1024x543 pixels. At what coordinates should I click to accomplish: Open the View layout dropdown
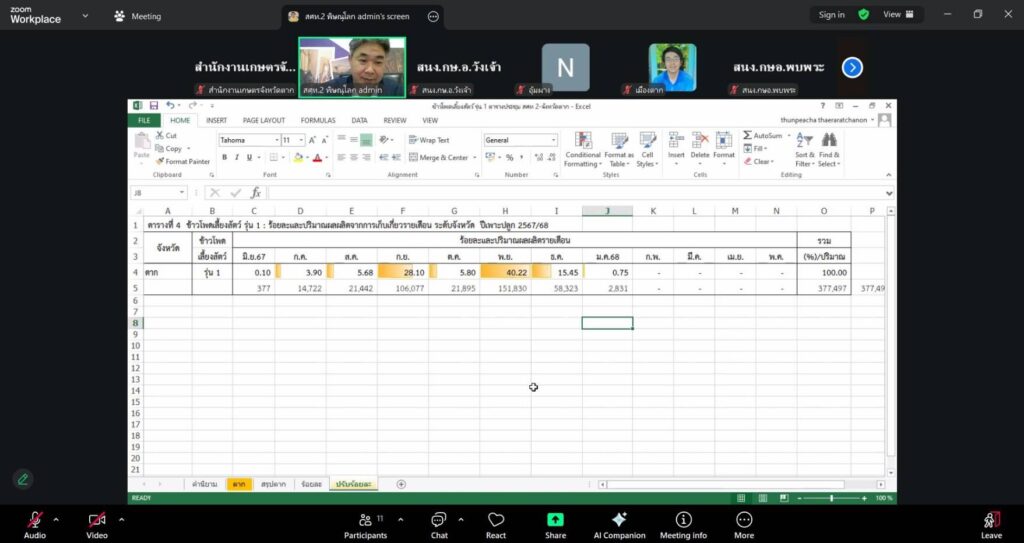tap(898, 15)
